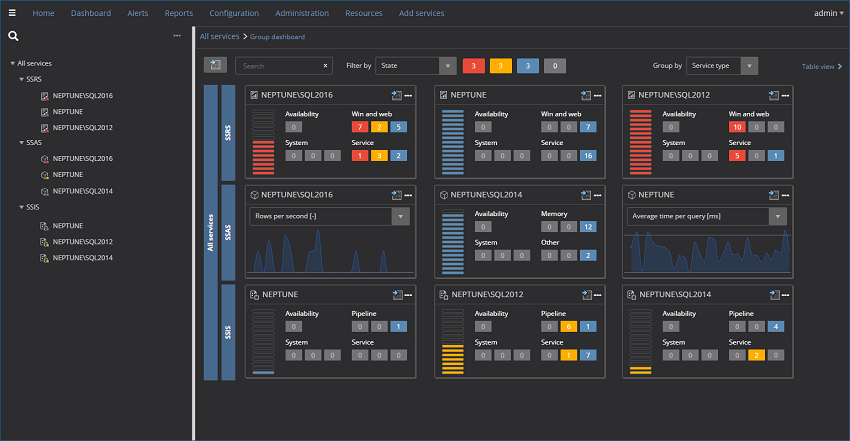Open the sidebar more options ellipsis
850x441 pixels.
tap(177, 36)
